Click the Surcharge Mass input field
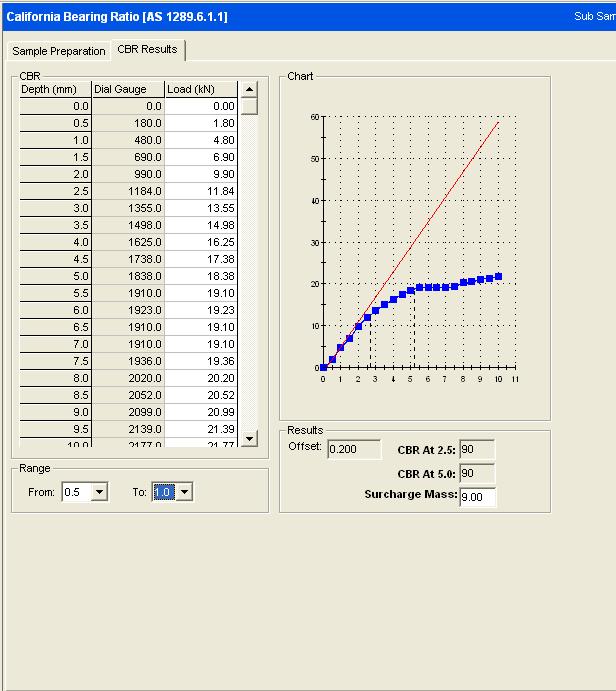This screenshot has width=616, height=691. coord(477,496)
